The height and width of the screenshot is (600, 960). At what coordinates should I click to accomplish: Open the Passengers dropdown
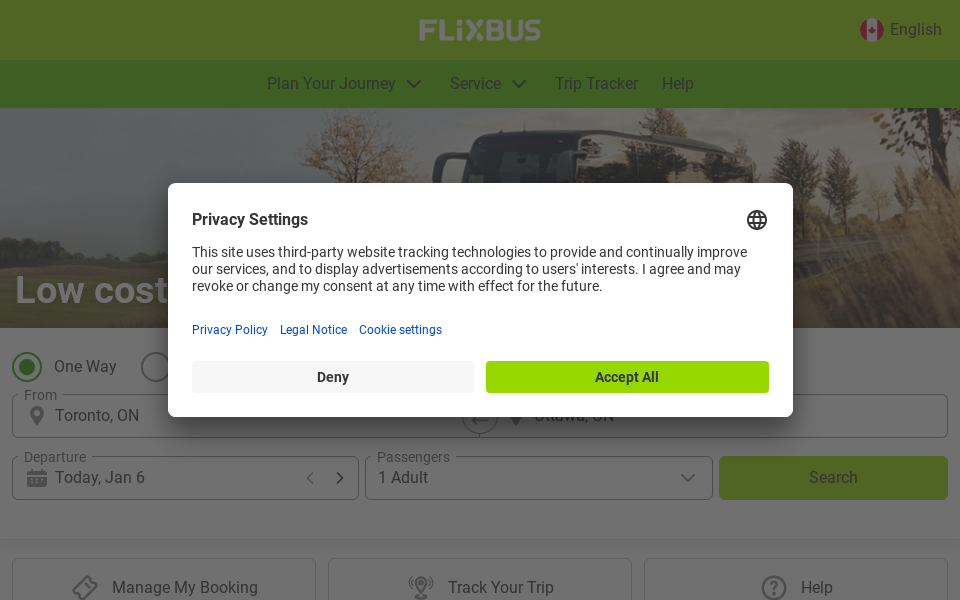click(x=538, y=478)
